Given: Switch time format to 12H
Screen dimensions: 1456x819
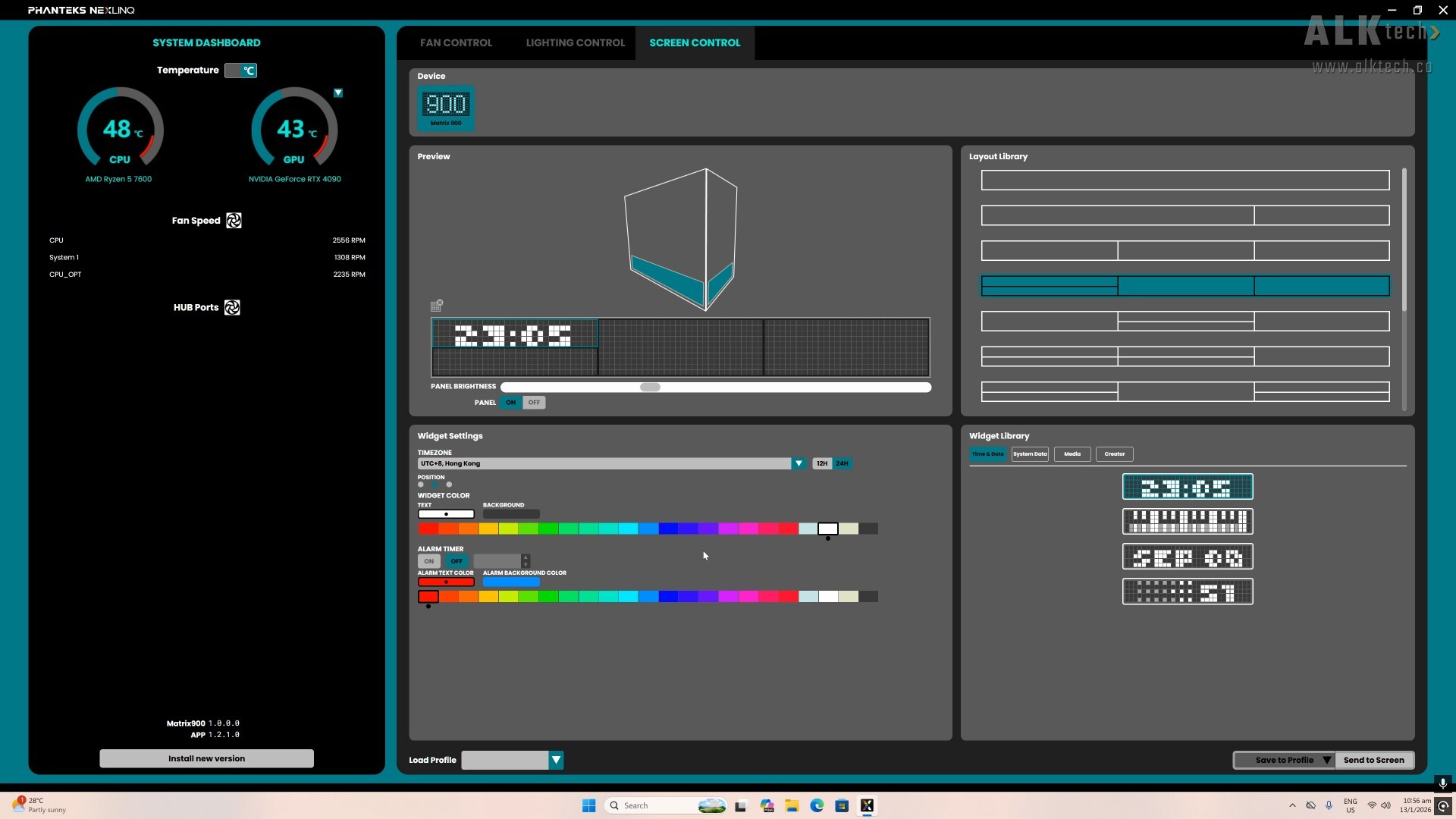Looking at the screenshot, I should tap(821, 463).
